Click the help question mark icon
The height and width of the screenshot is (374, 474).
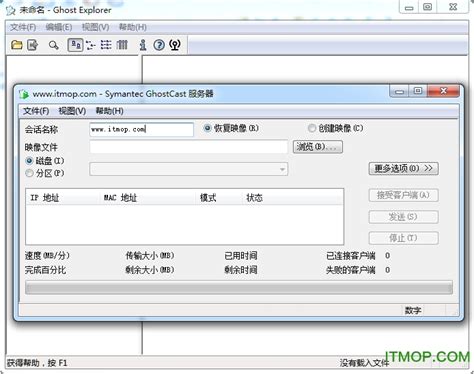click(159, 45)
